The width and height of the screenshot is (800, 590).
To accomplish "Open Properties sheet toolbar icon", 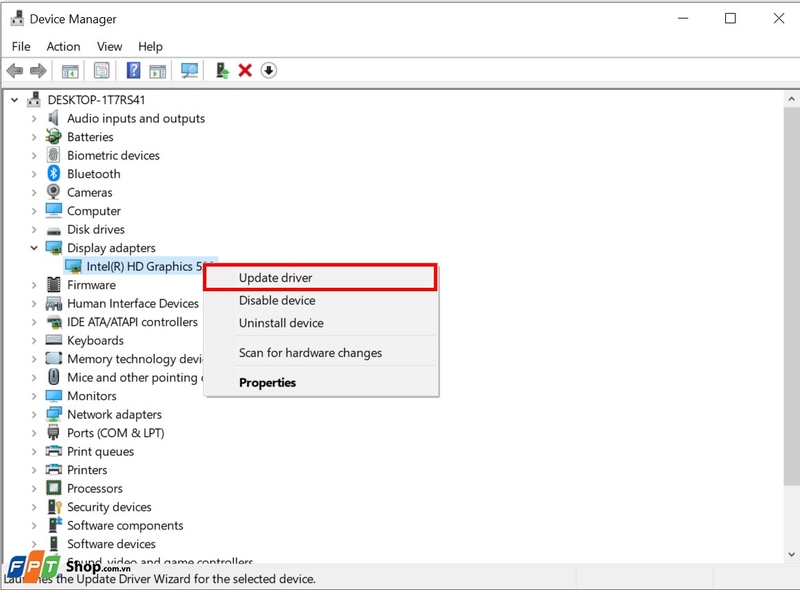I will tap(102, 70).
